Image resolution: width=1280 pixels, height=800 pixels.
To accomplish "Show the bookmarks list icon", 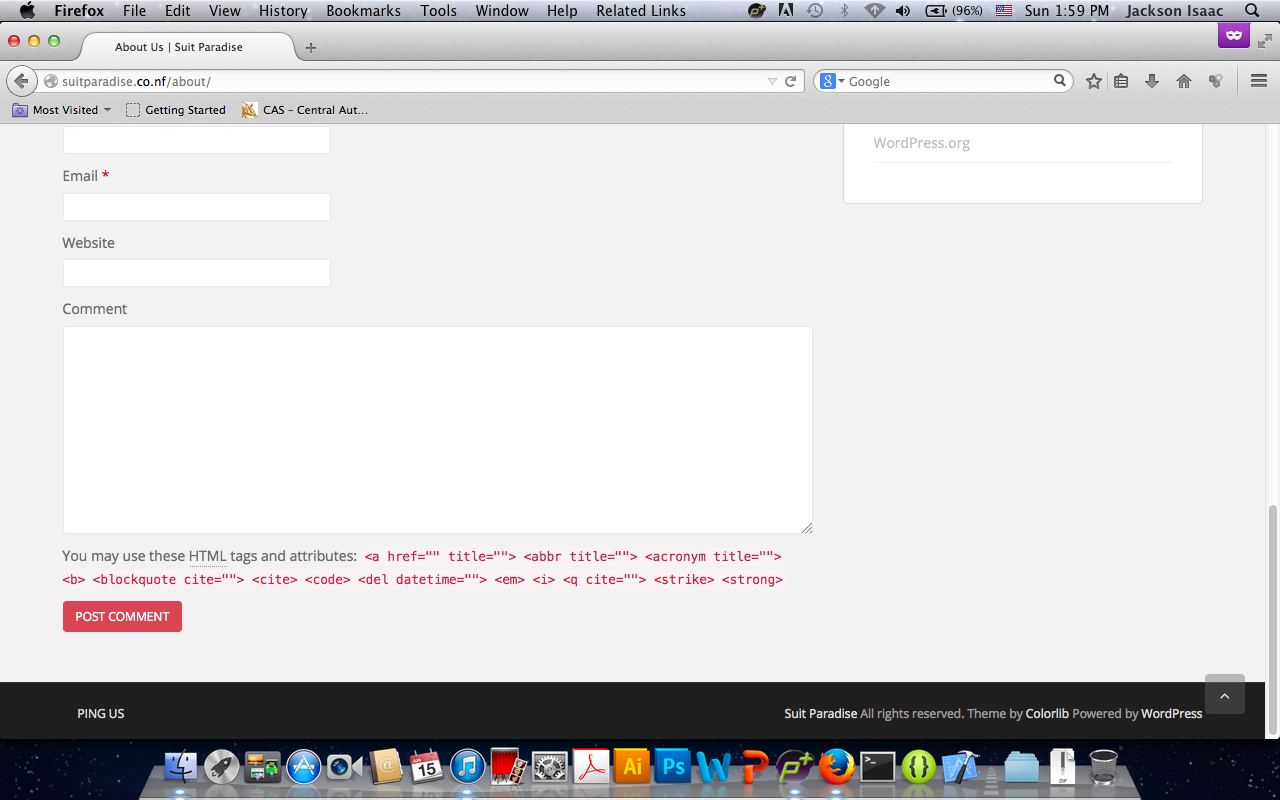I will [x=1121, y=81].
